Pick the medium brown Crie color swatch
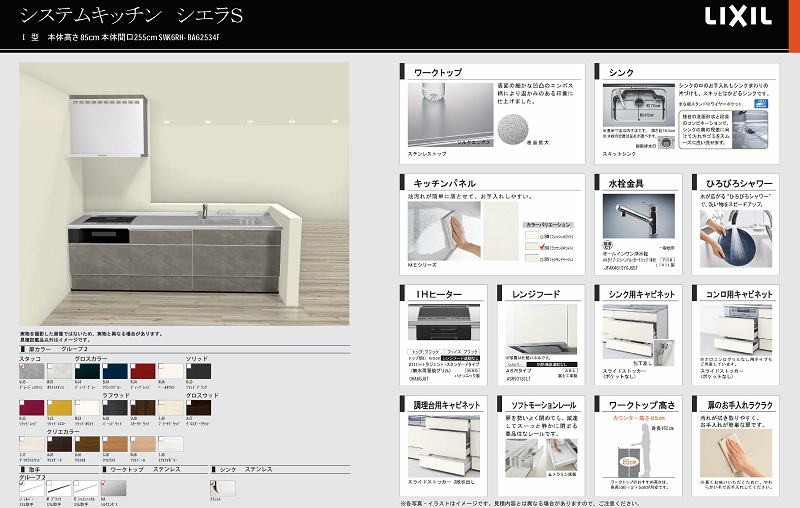The width and height of the screenshot is (800, 508). (x=87, y=444)
